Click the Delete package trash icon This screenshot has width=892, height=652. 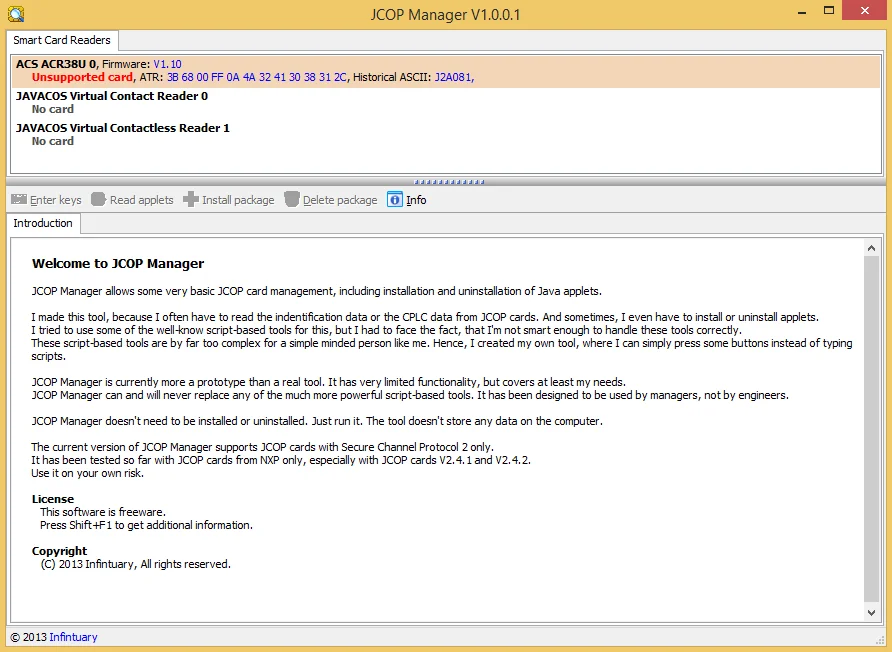(x=292, y=199)
